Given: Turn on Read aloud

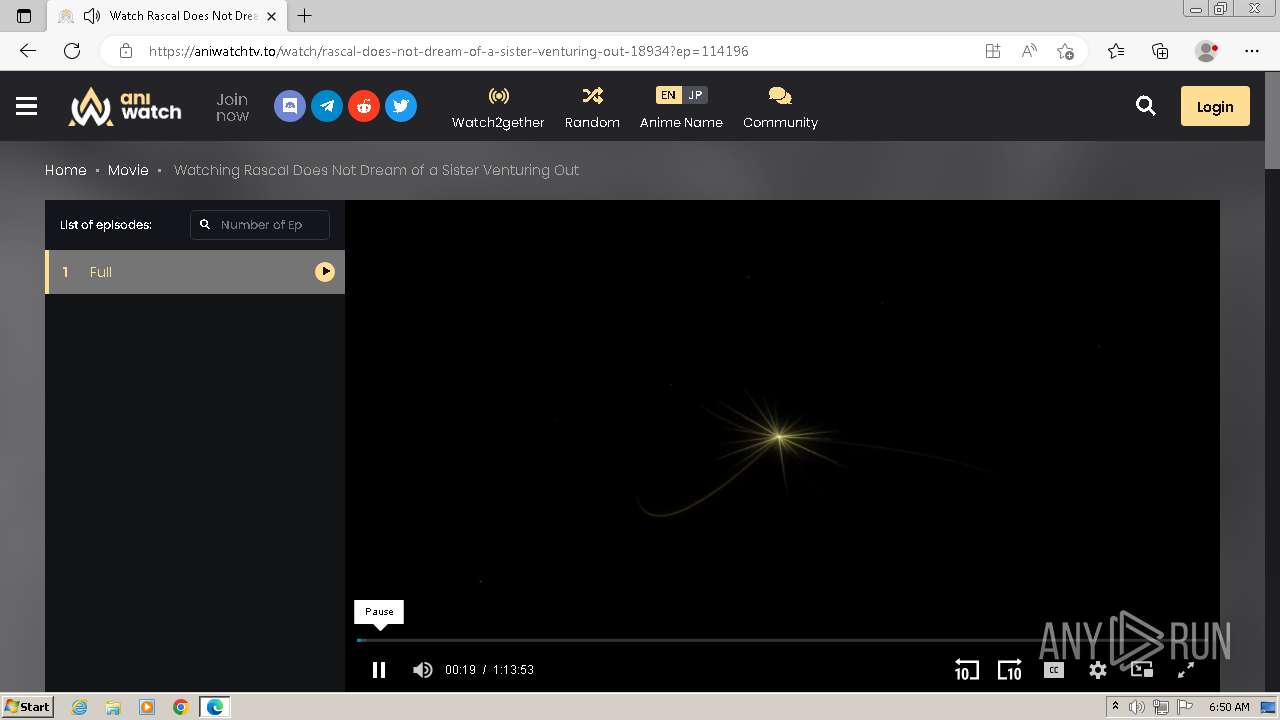Looking at the screenshot, I should (x=1029, y=51).
